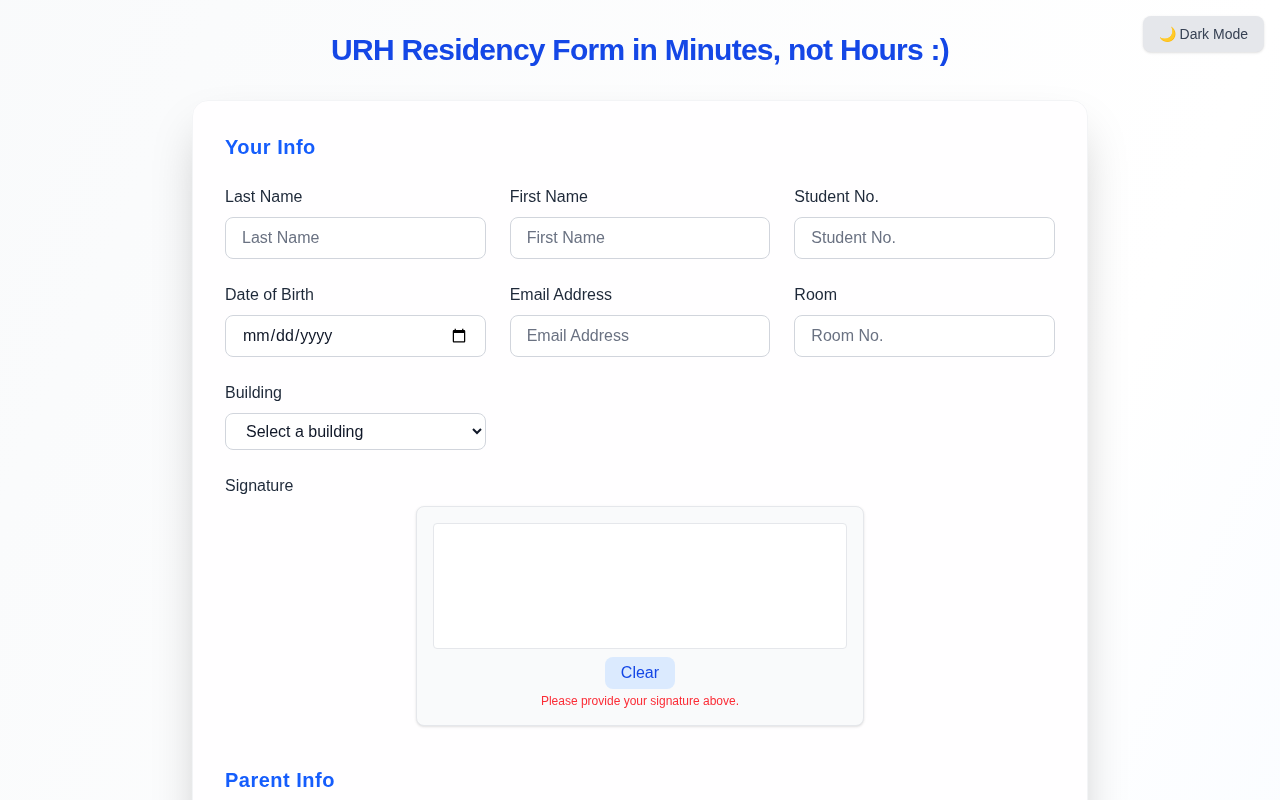Click the Signature label text

[259, 486]
